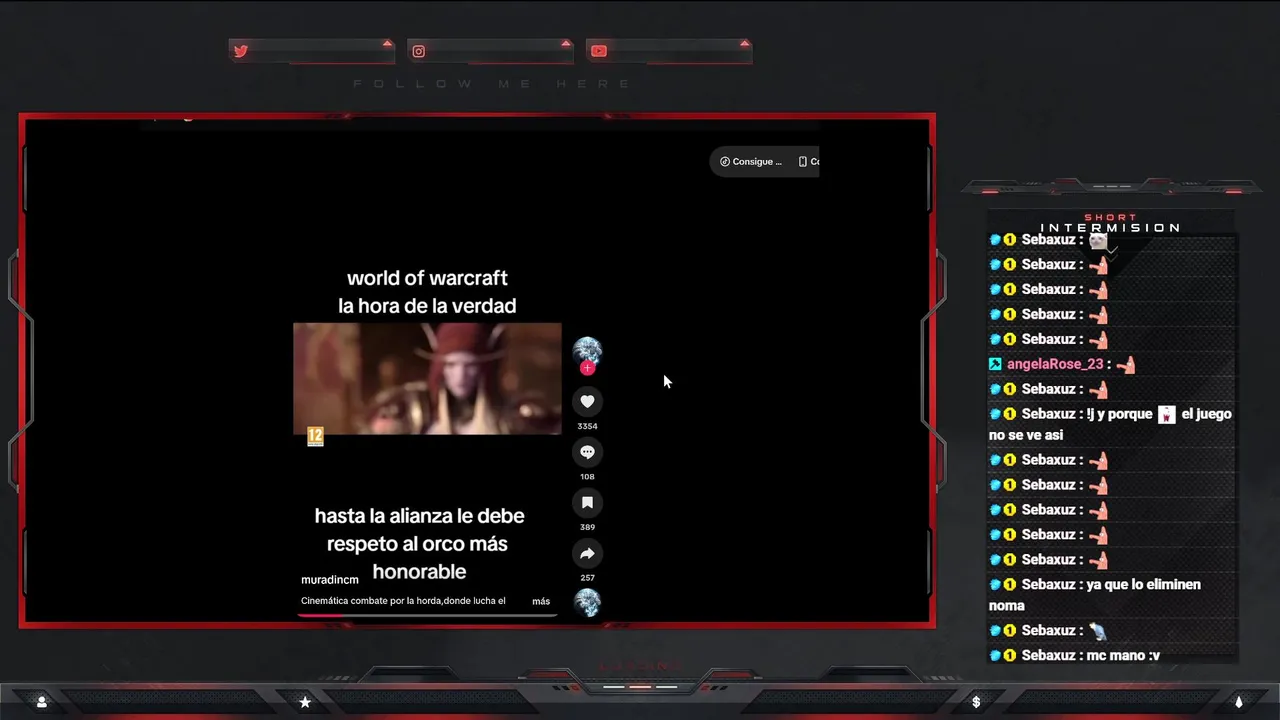Click the YouTube icon in overlay
The width and height of the screenshot is (1280, 720).
tap(598, 51)
